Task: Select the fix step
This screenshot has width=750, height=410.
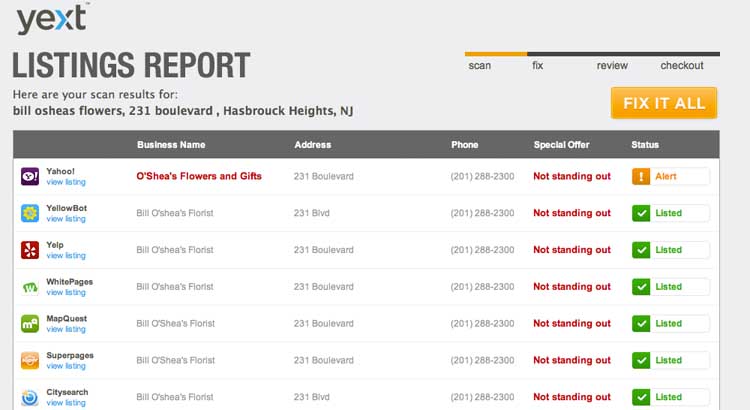Action: pyautogui.click(x=538, y=66)
